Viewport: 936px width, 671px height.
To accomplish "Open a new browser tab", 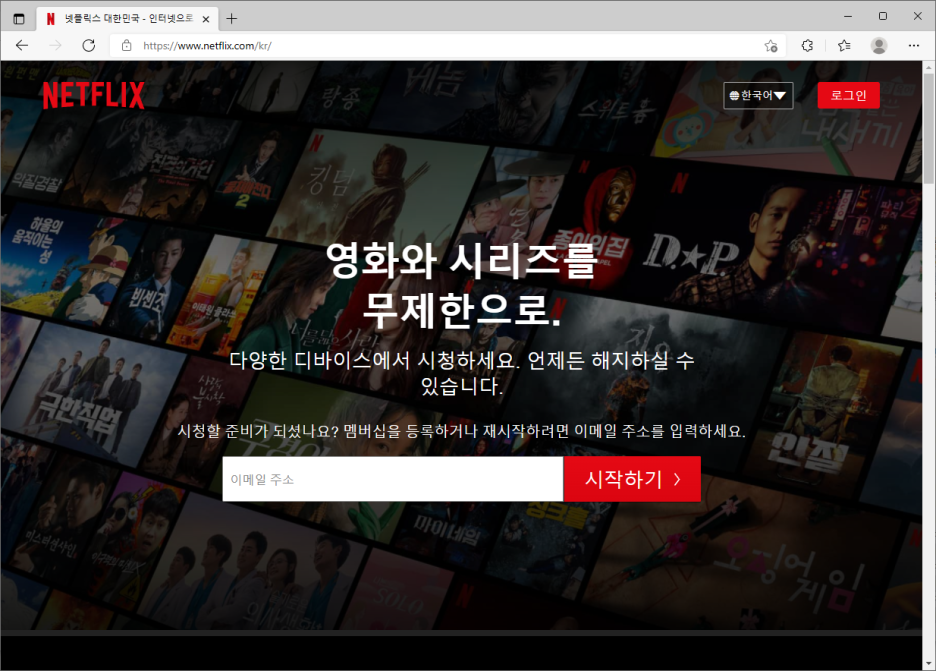I will (x=232, y=19).
